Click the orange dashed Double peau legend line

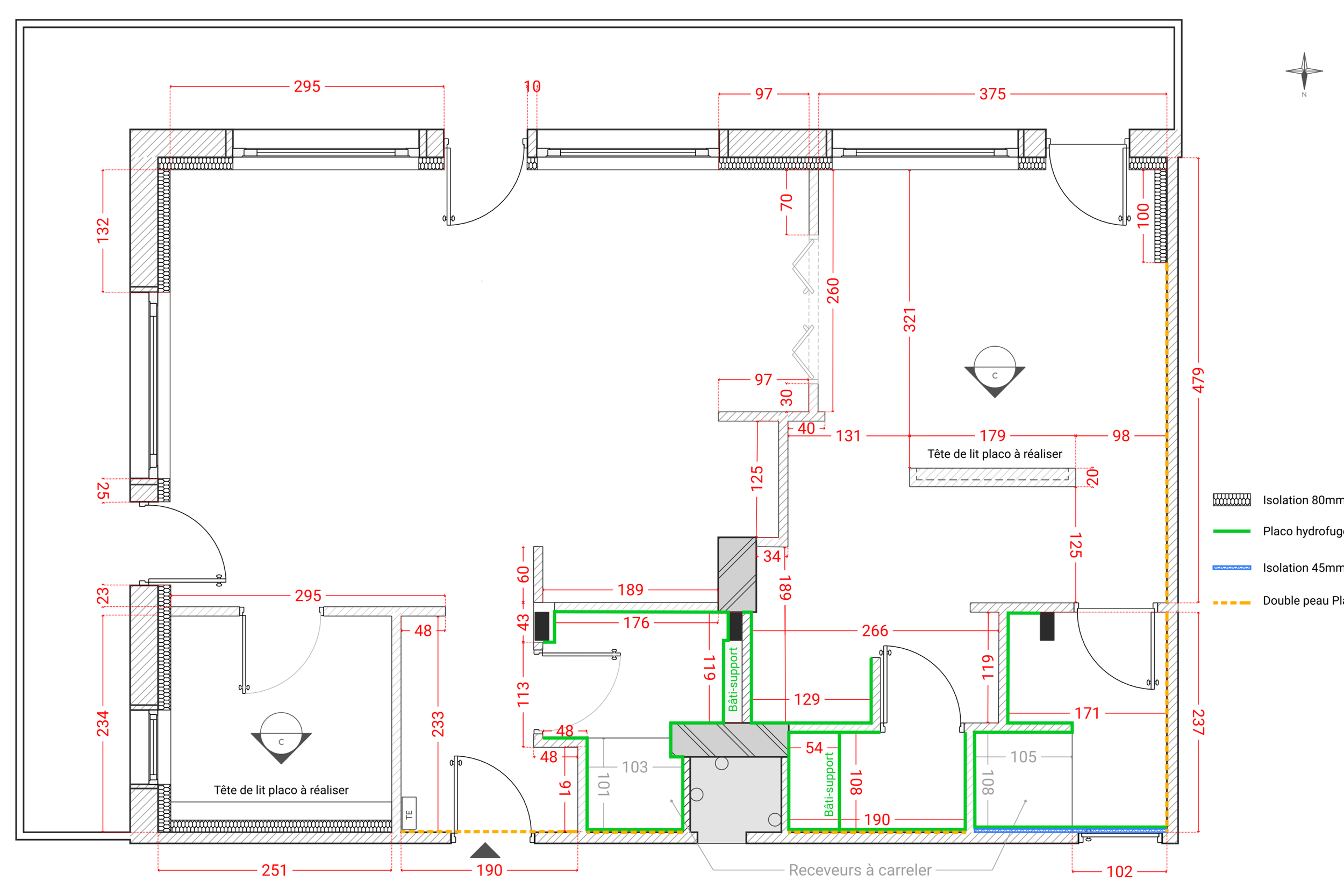coord(1232,603)
